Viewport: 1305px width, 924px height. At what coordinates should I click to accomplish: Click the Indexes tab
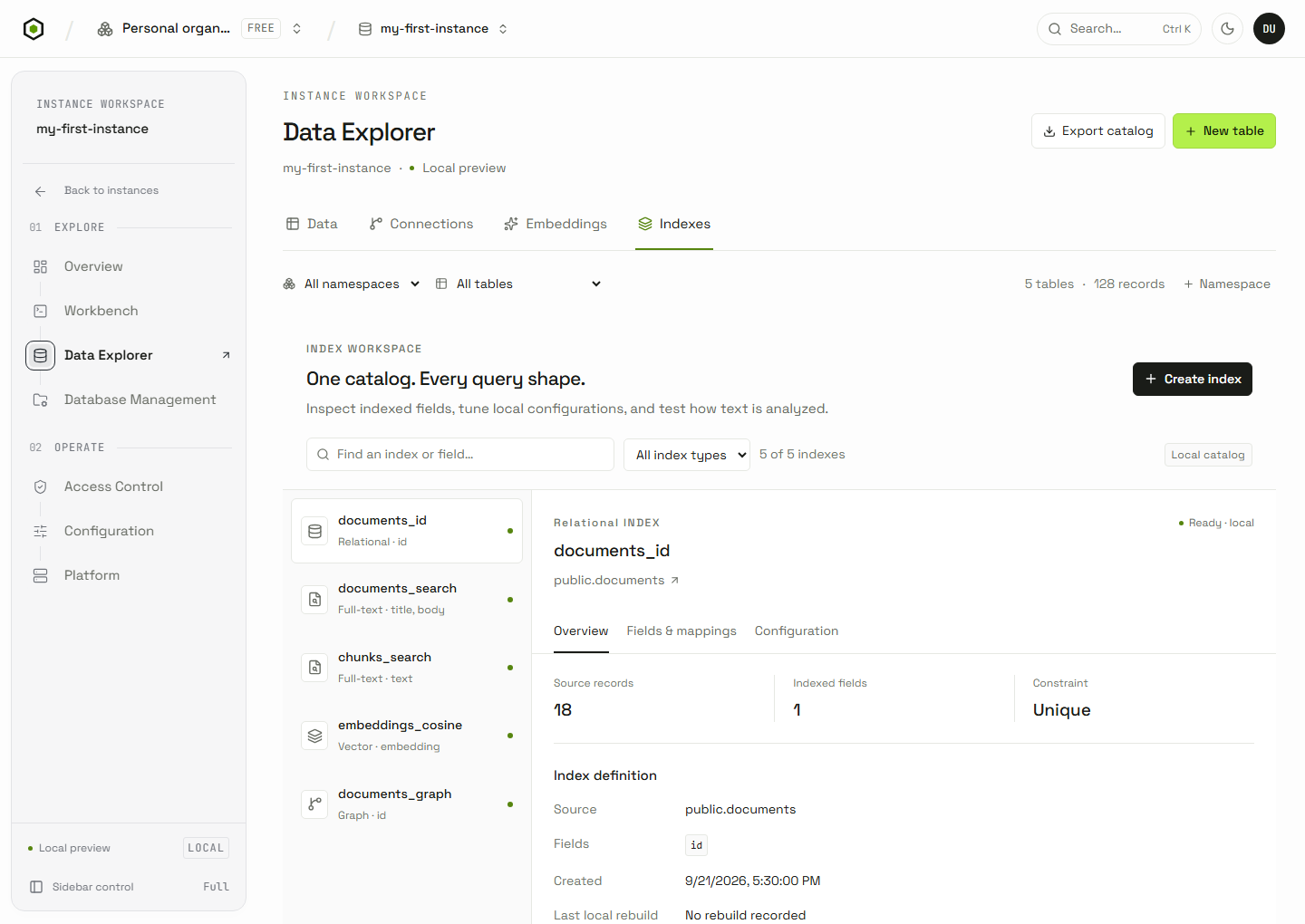674,224
